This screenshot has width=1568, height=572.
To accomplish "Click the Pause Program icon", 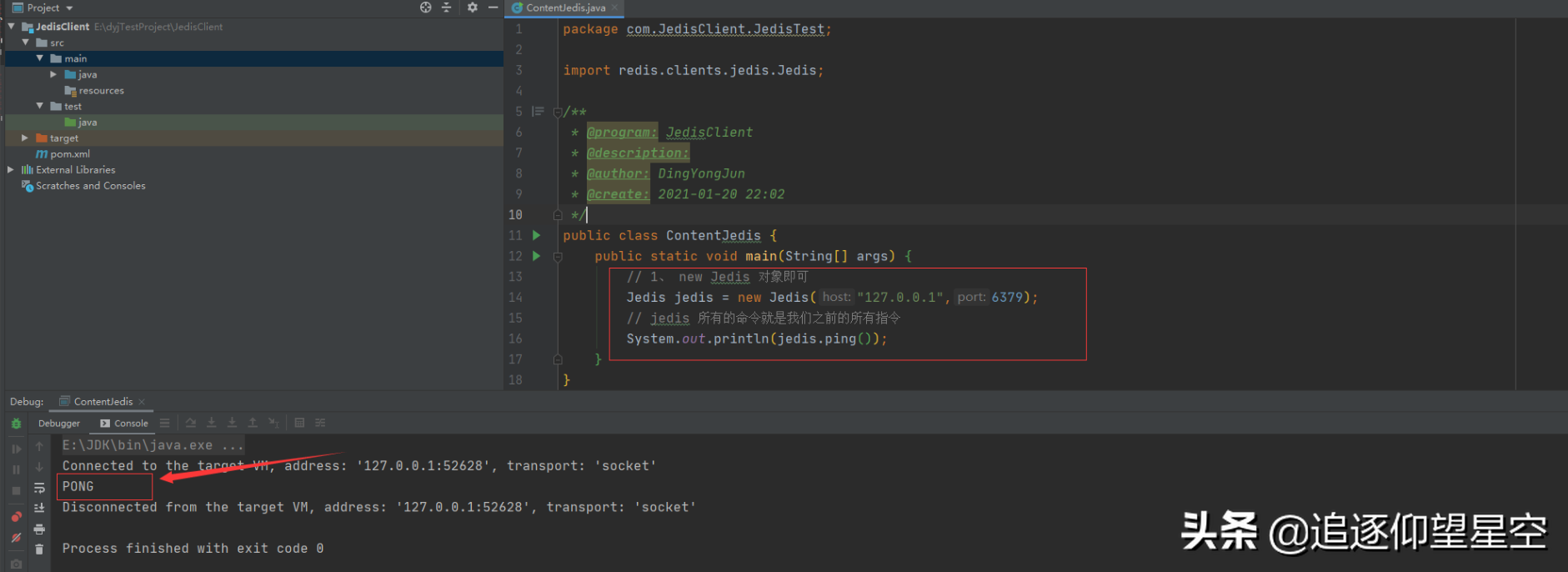I will pos(16,469).
